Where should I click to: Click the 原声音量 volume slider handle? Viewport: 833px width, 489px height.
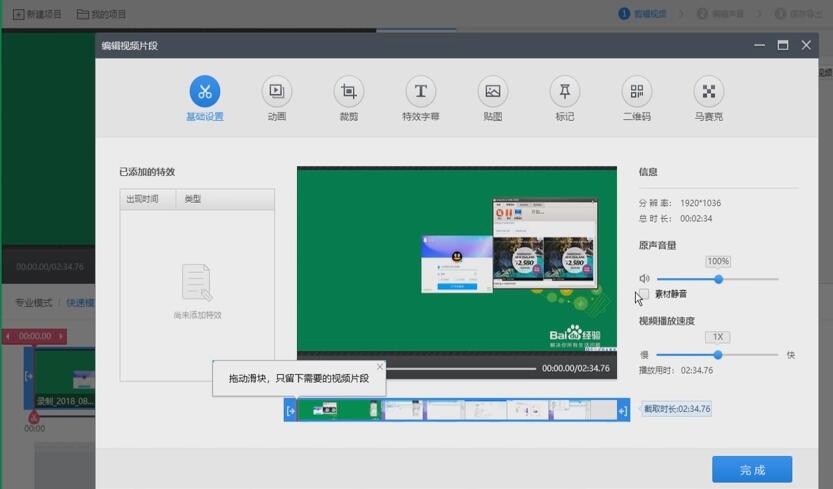[x=718, y=279]
